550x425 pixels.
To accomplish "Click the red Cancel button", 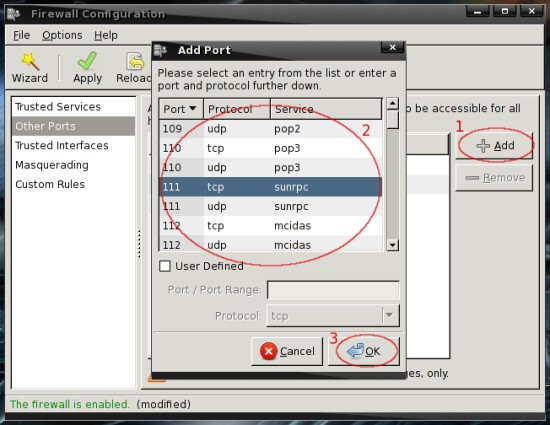I will tap(287, 351).
